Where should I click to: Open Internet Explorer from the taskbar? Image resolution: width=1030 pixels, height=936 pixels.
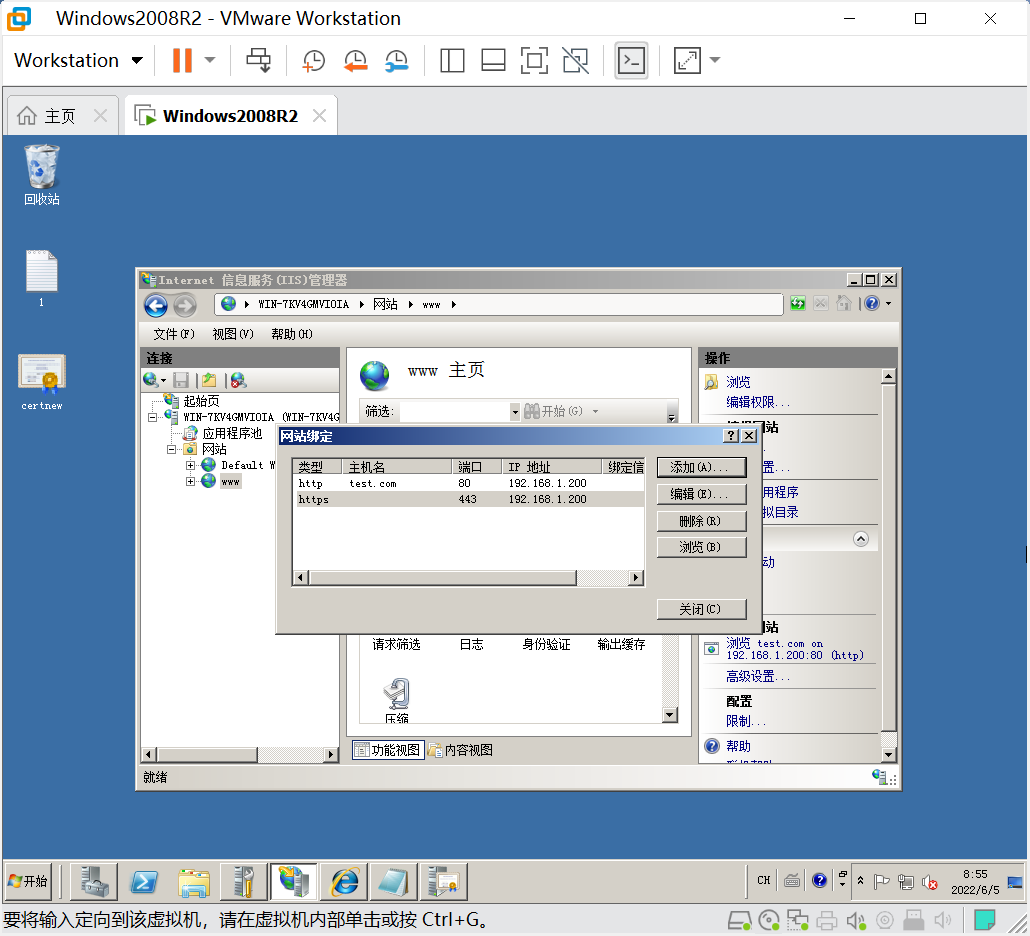pos(344,882)
